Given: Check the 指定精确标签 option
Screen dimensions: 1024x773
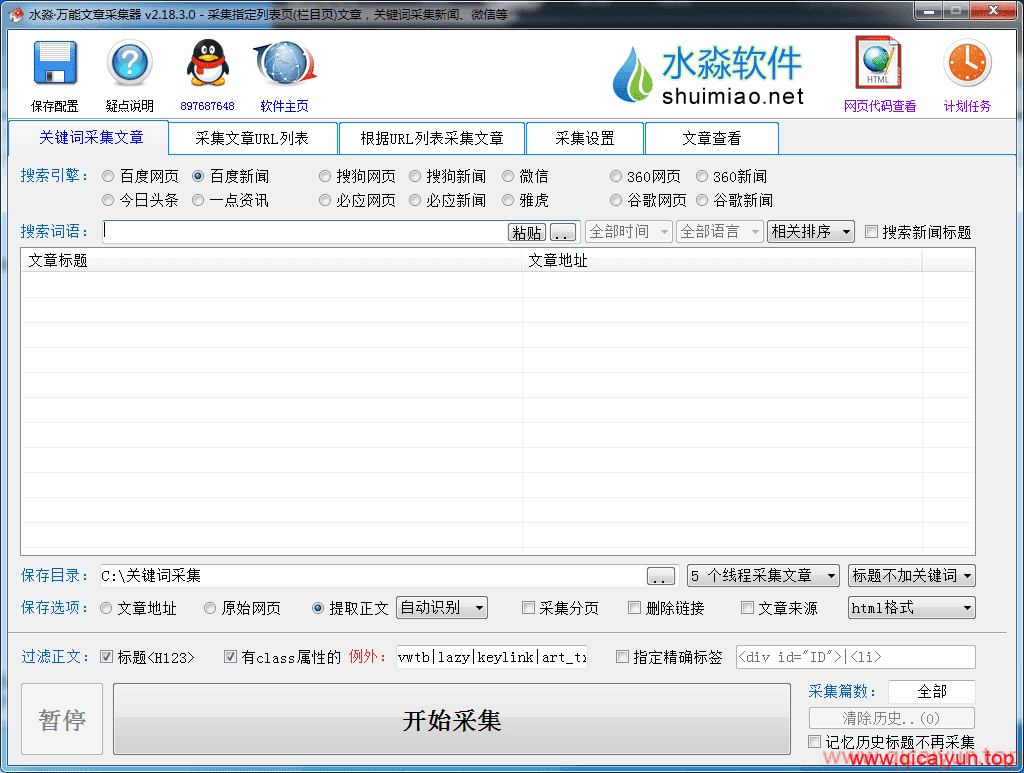Looking at the screenshot, I should (x=622, y=657).
